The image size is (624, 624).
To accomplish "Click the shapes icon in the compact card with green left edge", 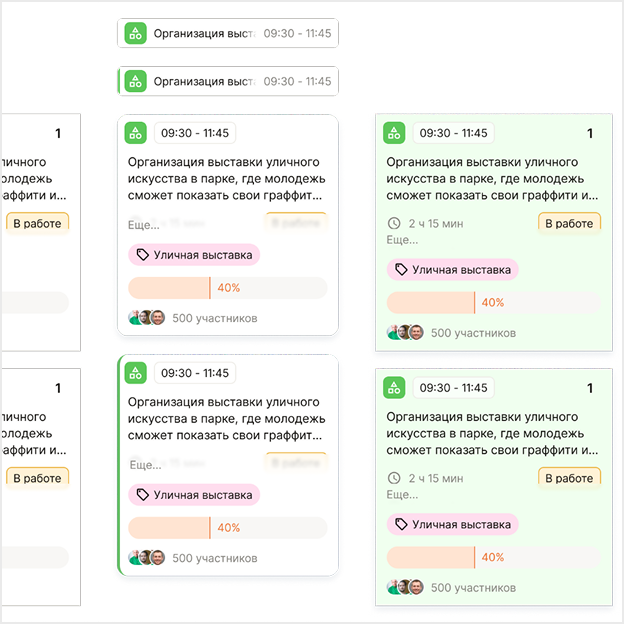I will (x=136, y=81).
